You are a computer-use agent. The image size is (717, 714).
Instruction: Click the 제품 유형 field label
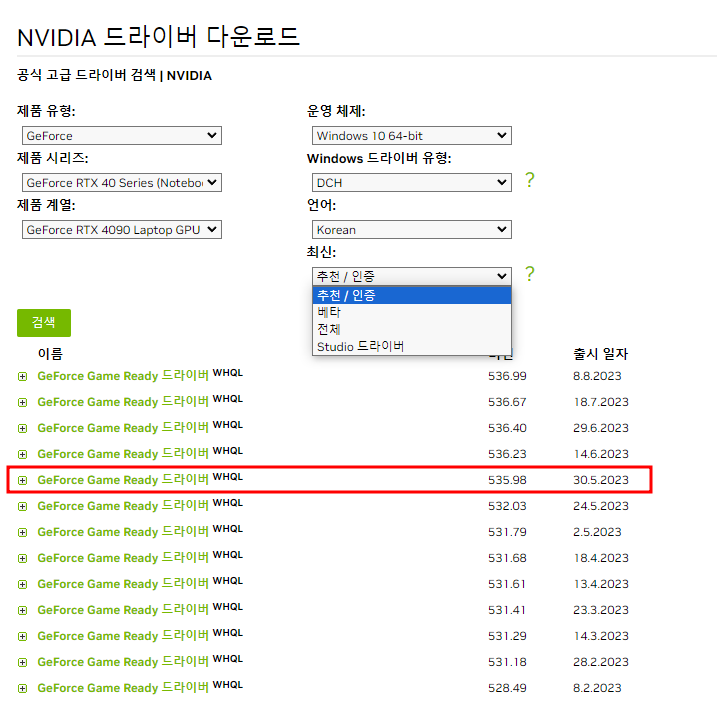coord(46,111)
